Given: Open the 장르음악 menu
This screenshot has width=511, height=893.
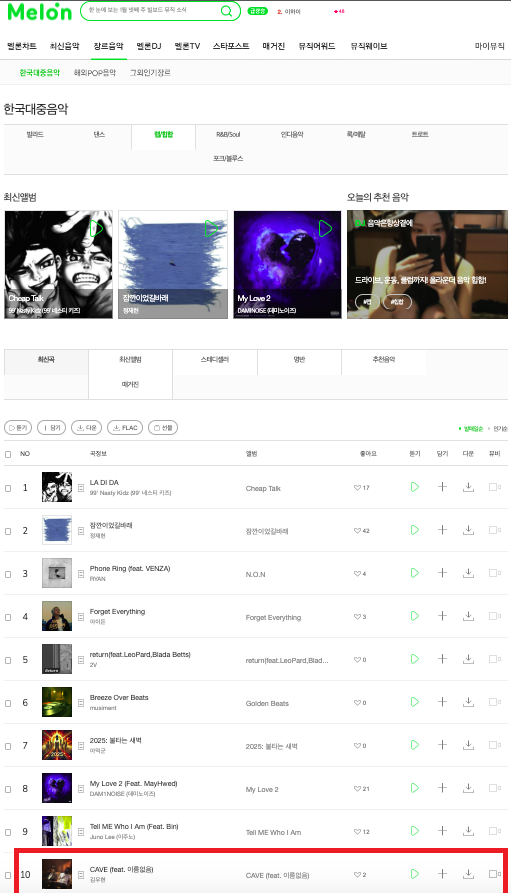Looking at the screenshot, I should click(x=108, y=46).
